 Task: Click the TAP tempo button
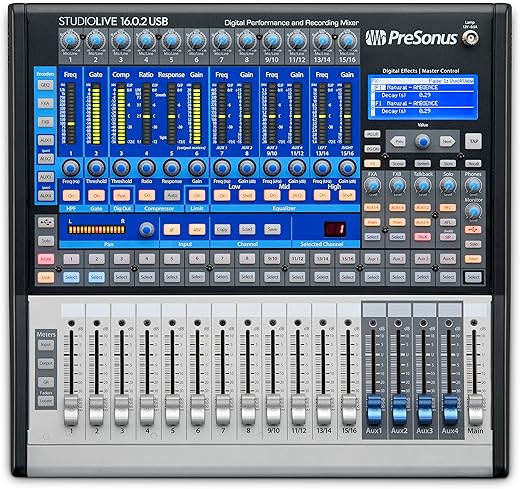pyautogui.click(x=473, y=141)
